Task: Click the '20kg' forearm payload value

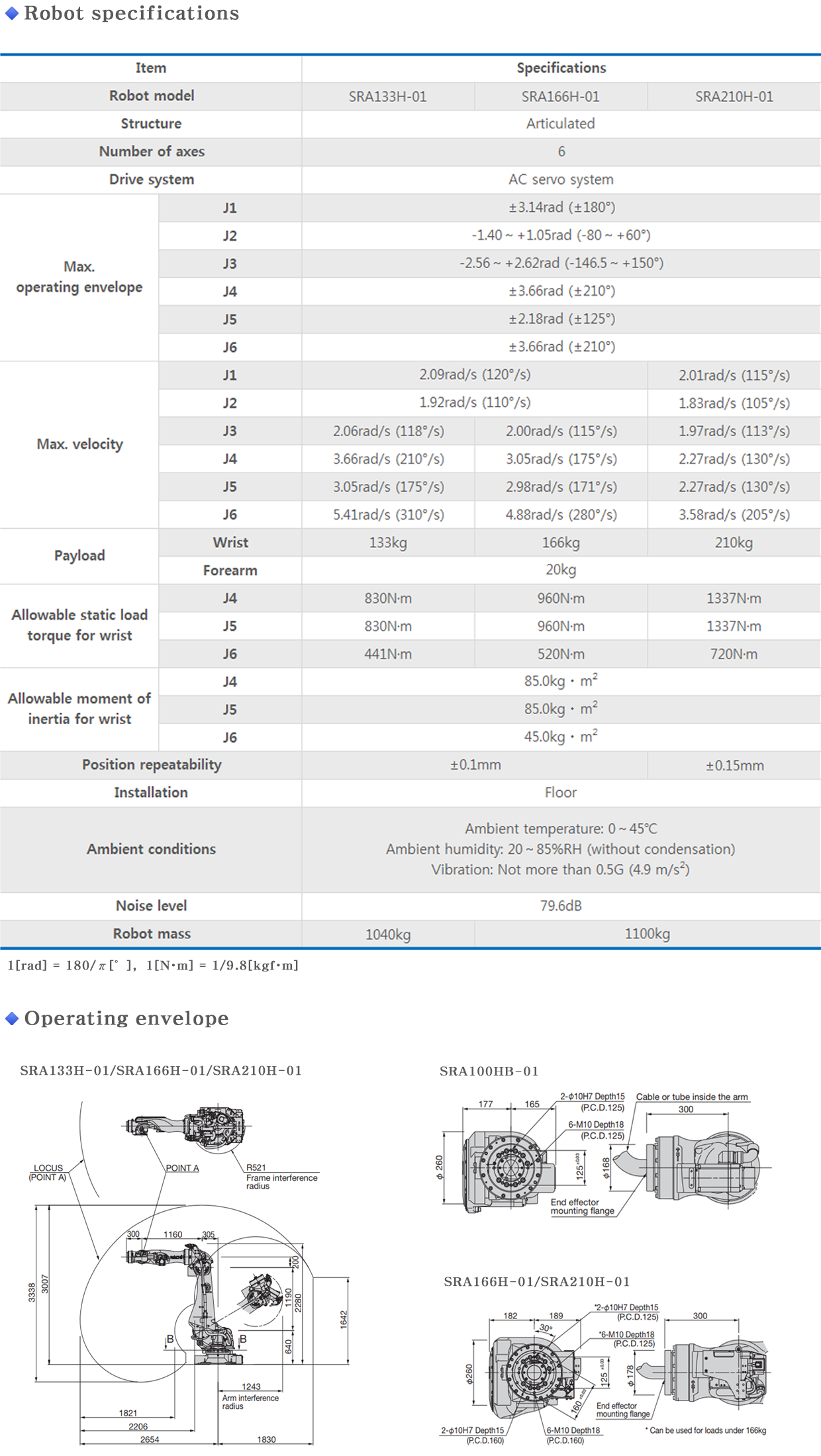Action: click(561, 570)
